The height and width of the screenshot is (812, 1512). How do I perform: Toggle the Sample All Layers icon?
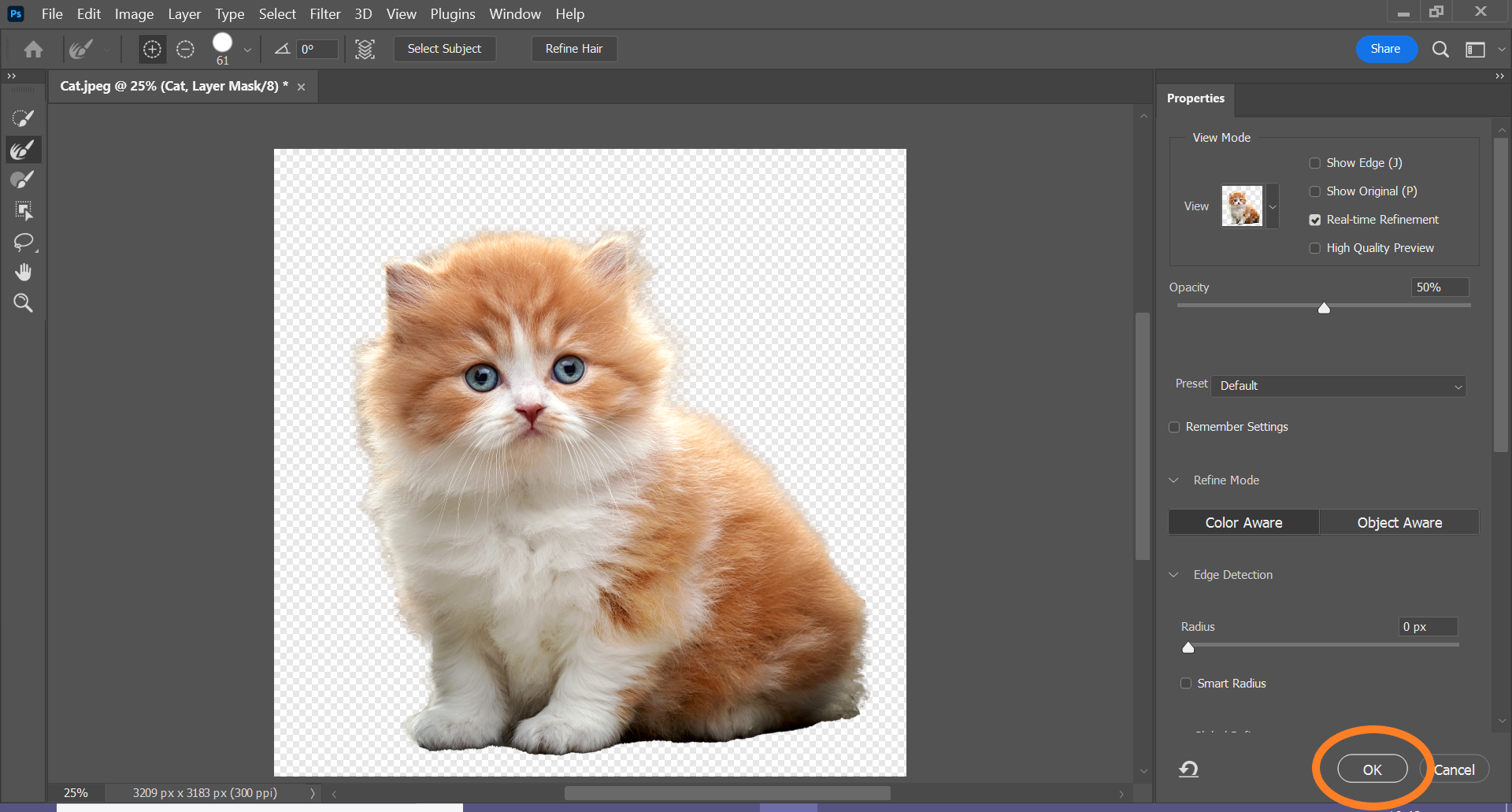coord(365,49)
